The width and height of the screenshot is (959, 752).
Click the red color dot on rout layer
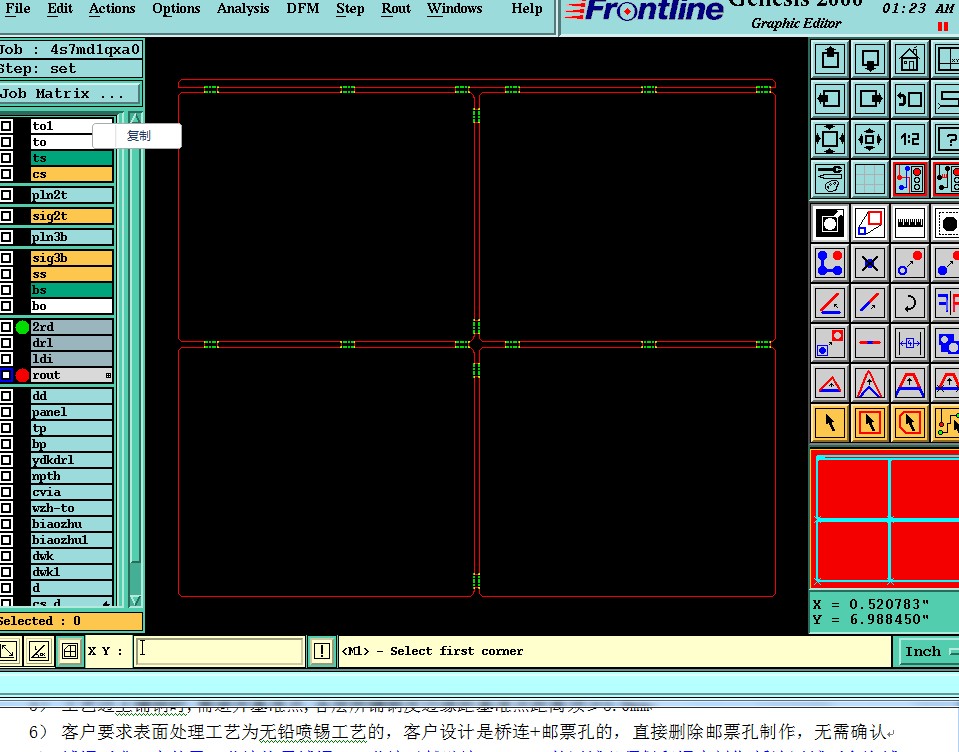[23, 375]
